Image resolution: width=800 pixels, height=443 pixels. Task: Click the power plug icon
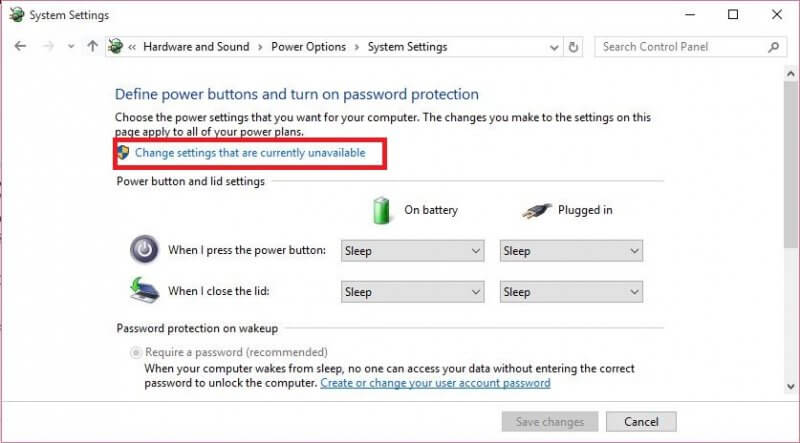point(537,210)
